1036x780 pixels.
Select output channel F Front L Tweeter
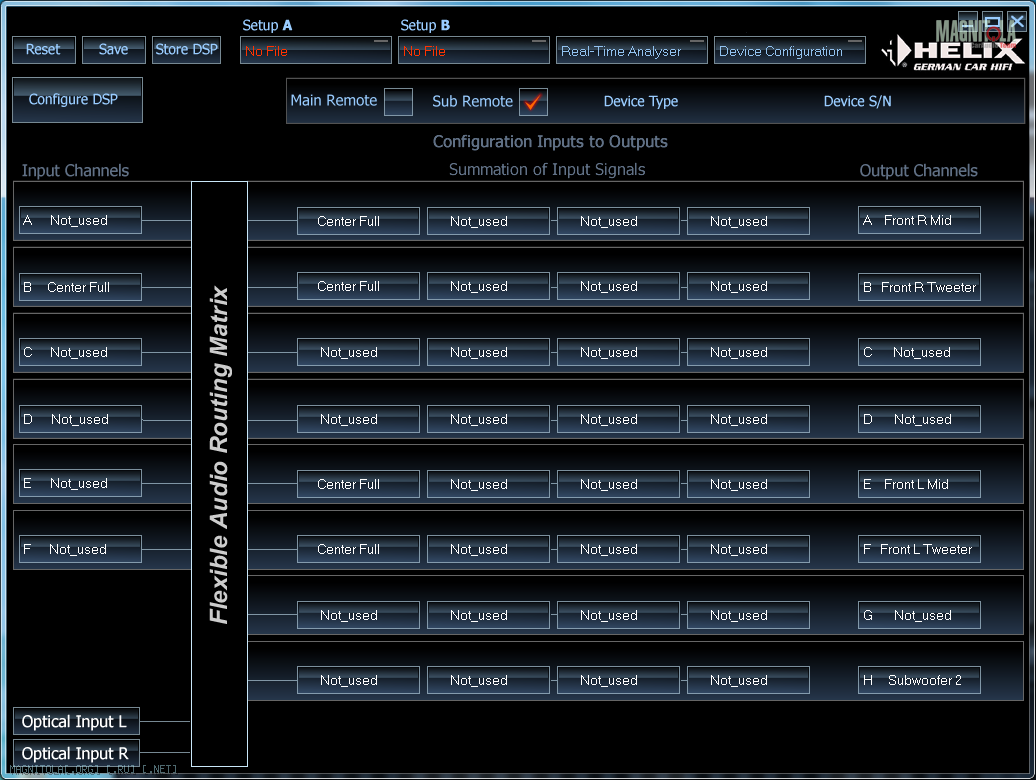click(918, 550)
